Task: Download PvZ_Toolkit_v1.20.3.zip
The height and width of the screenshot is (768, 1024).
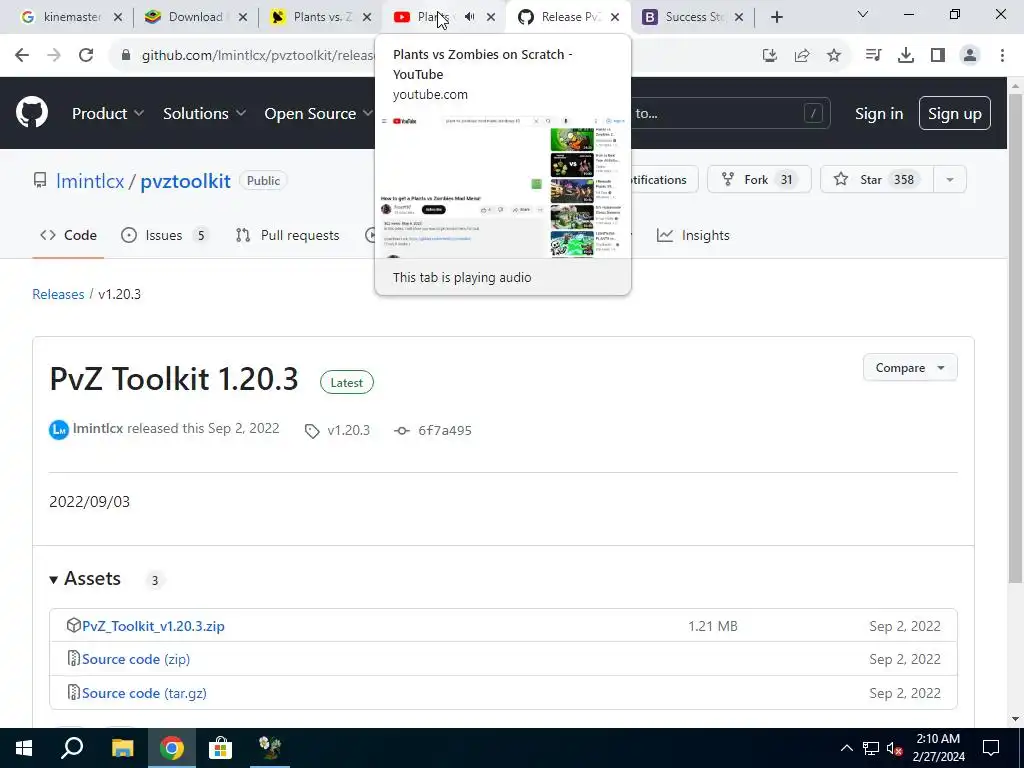Action: click(153, 626)
